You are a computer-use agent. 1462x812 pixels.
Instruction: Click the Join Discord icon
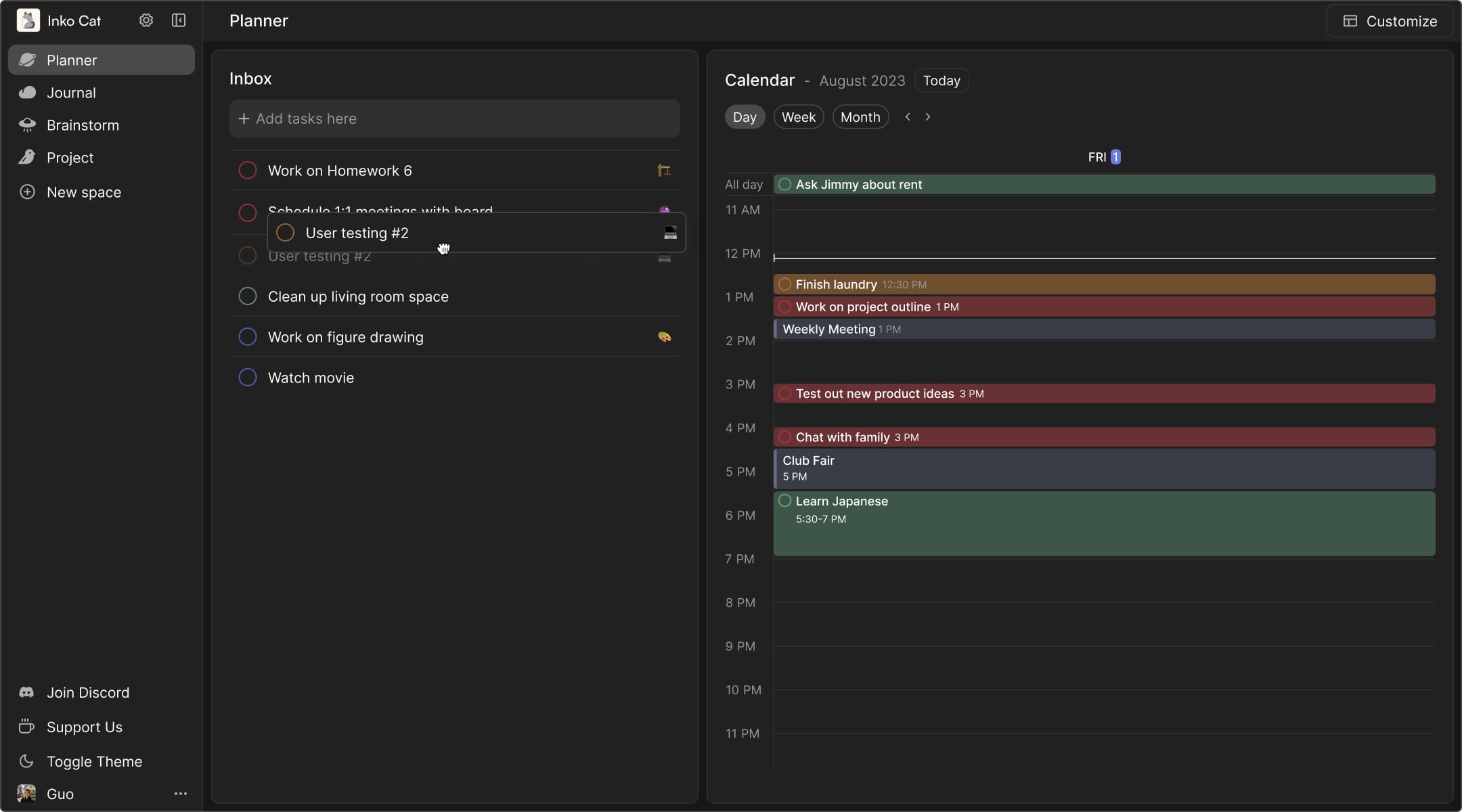tap(26, 692)
